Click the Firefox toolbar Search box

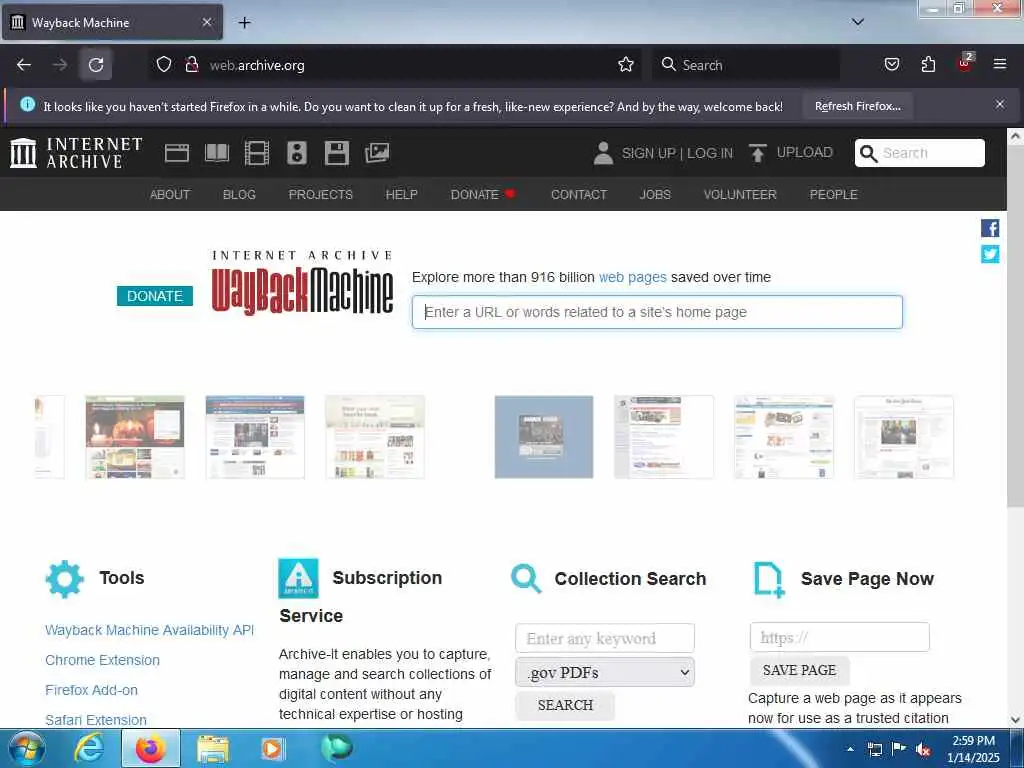[746, 65]
